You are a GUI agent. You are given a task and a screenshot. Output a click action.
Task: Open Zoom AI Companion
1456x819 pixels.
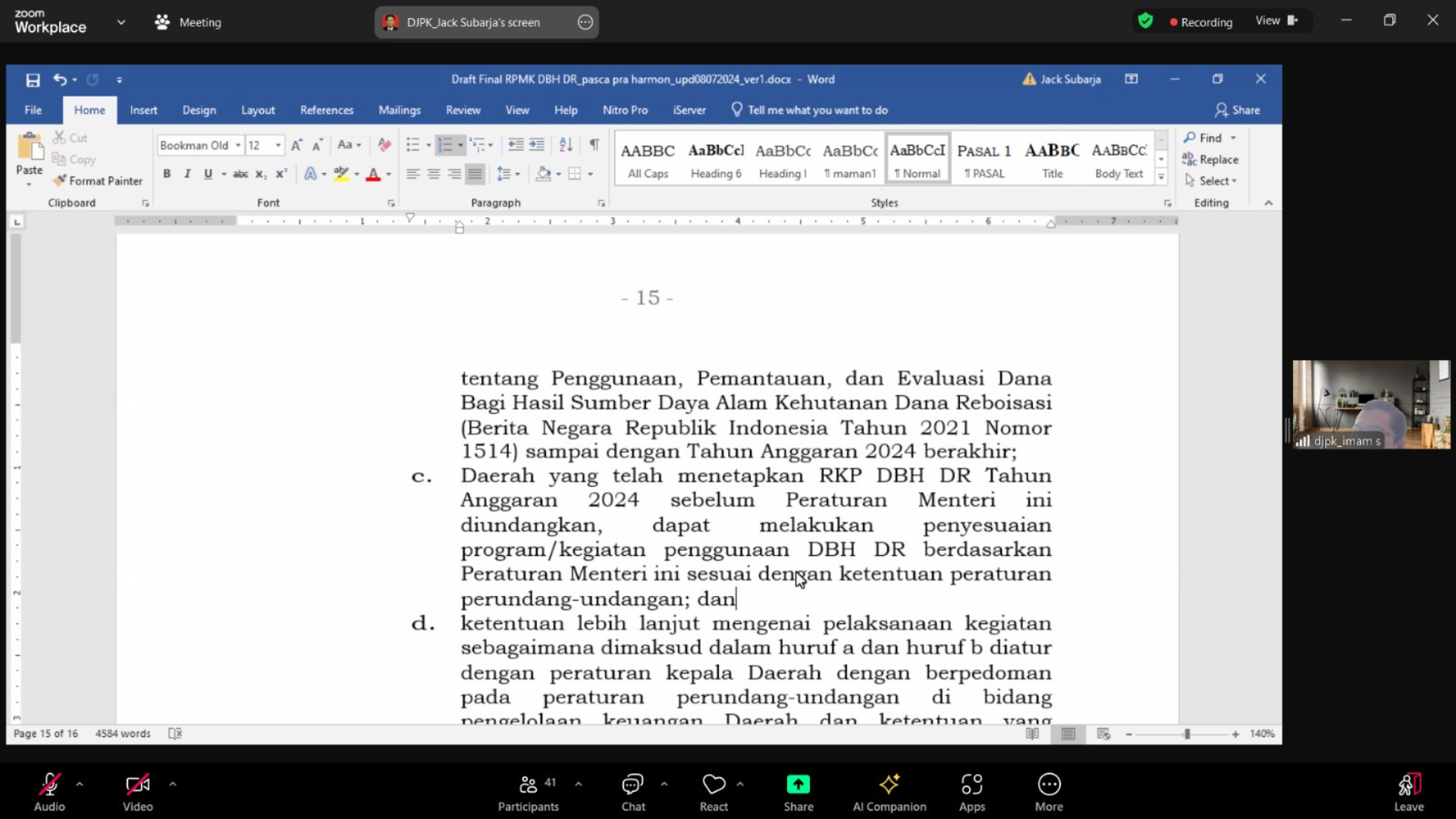[890, 792]
